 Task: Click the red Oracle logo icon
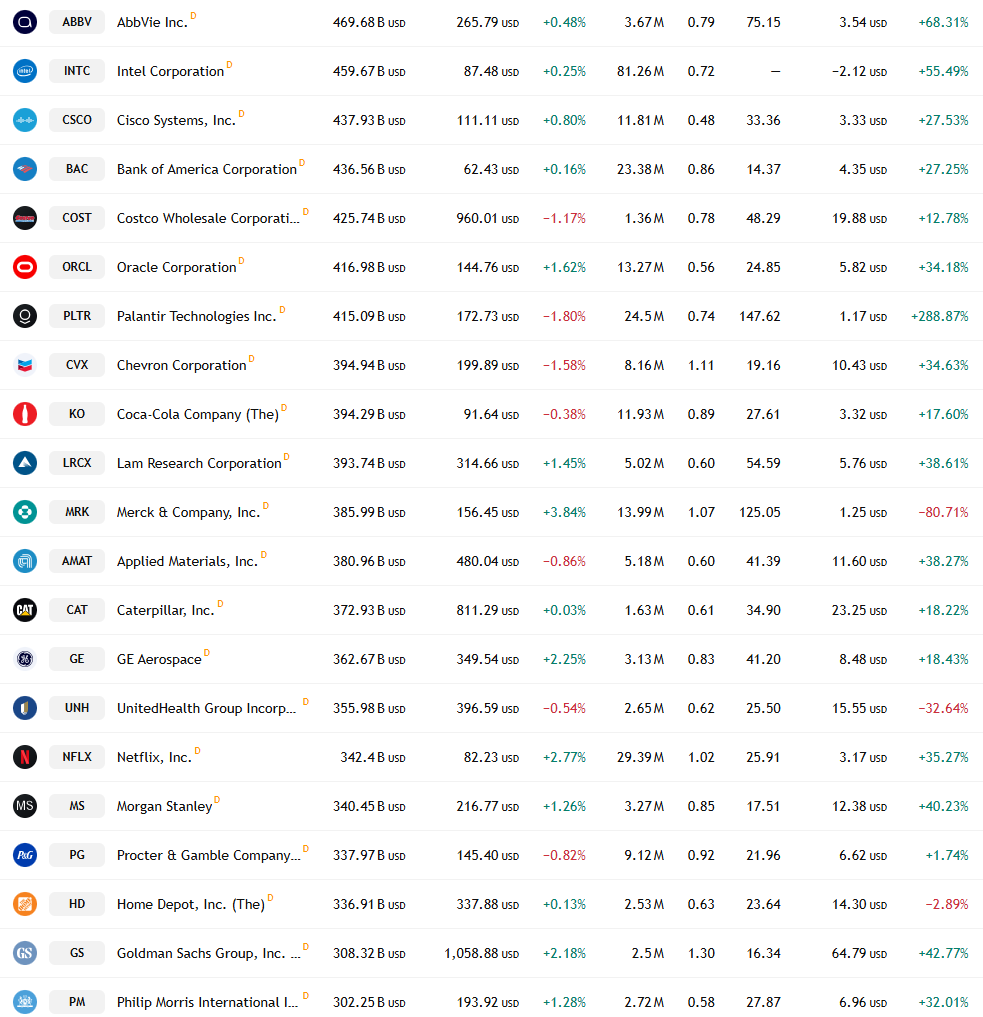(x=25, y=267)
